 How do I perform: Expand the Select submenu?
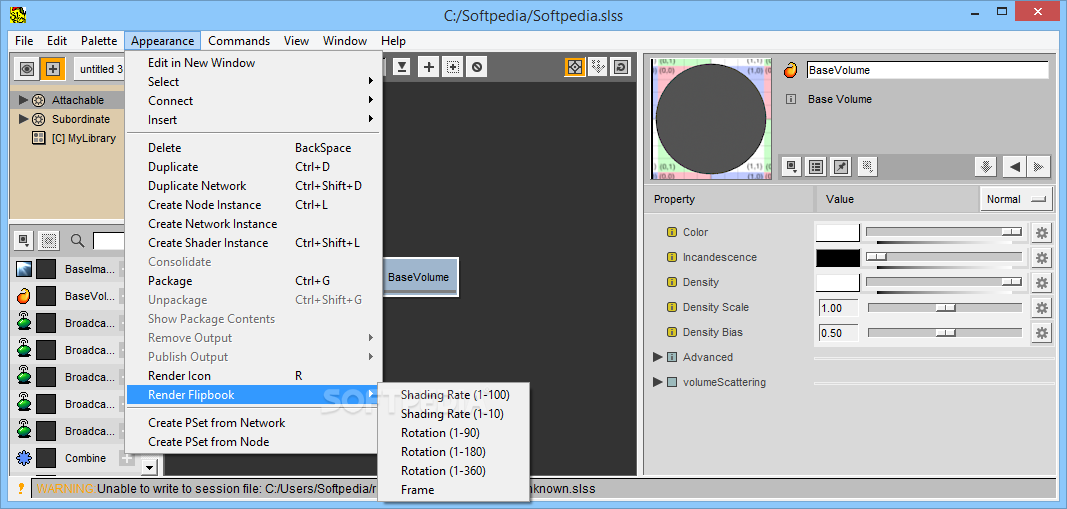255,82
